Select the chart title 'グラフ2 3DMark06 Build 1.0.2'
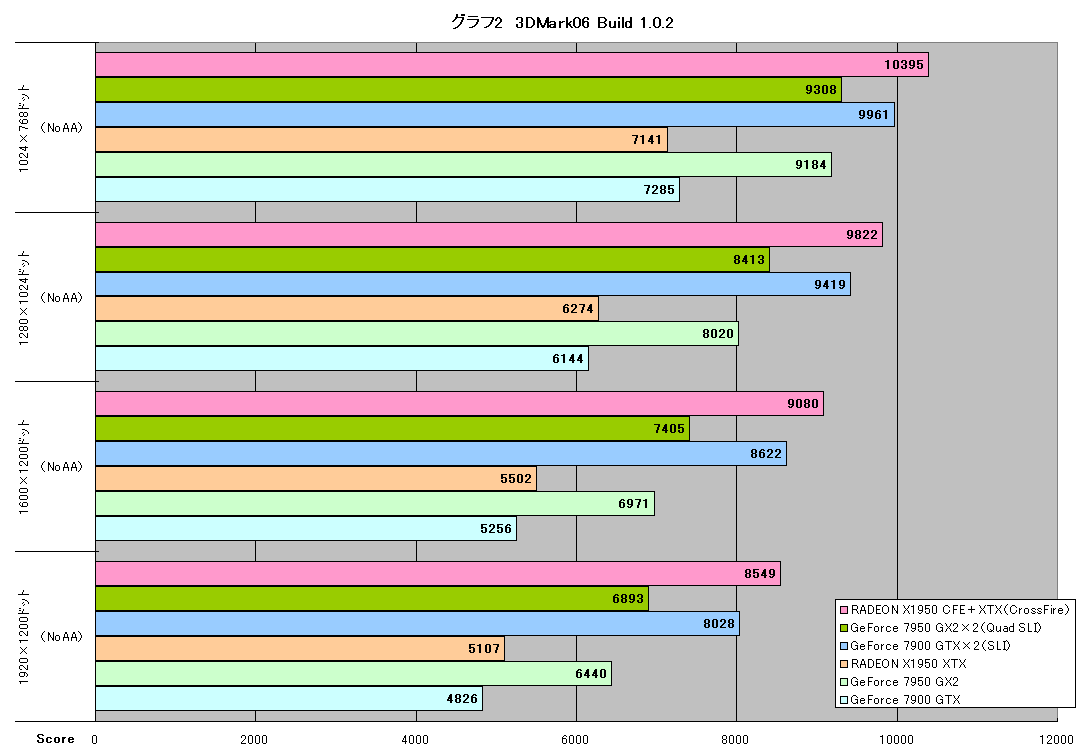Image resolution: width=1081 pixels, height=754 pixels. pyautogui.click(x=562, y=23)
